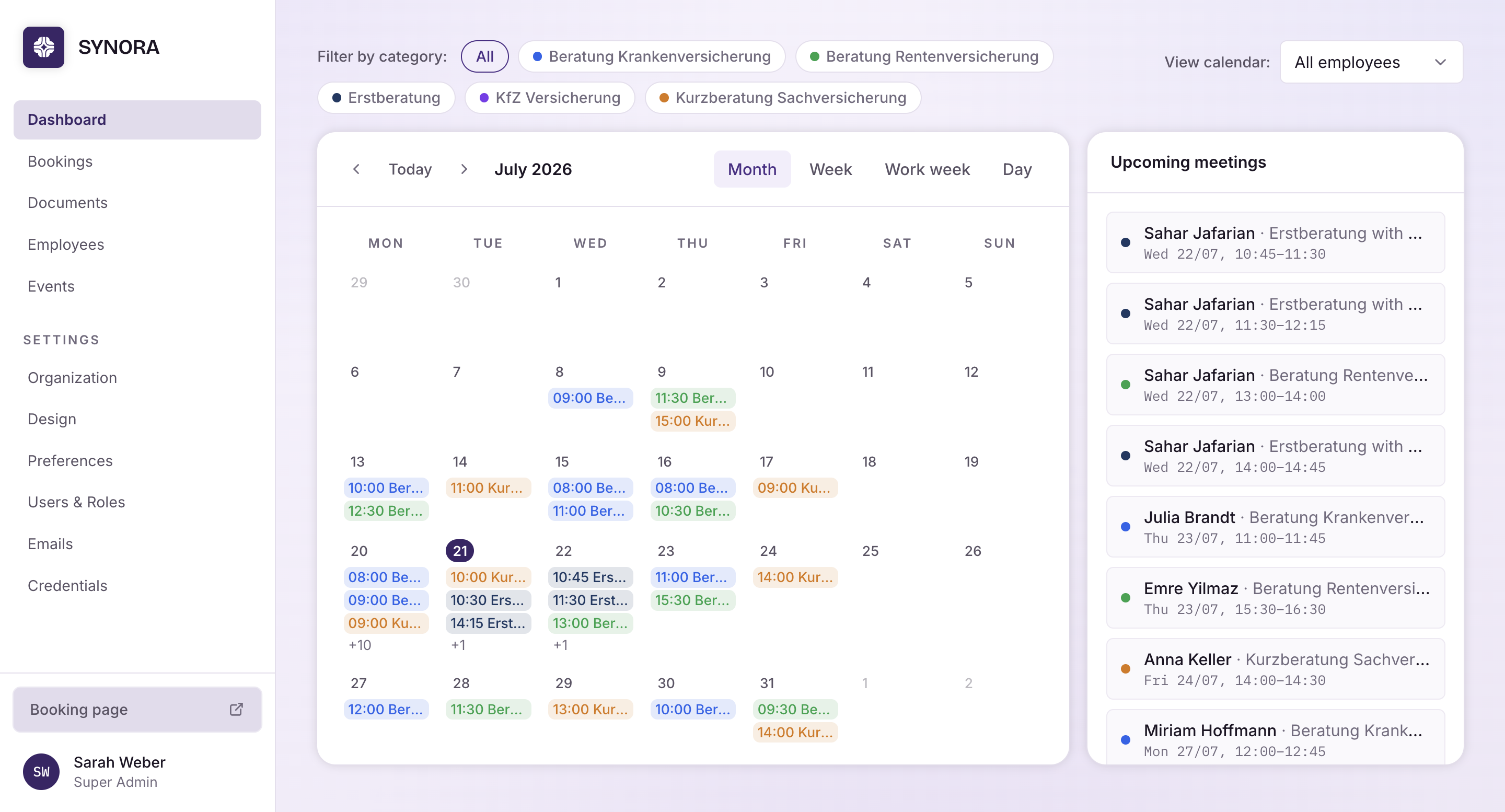Filter by Beratung Rentenversicherung

[x=924, y=56]
